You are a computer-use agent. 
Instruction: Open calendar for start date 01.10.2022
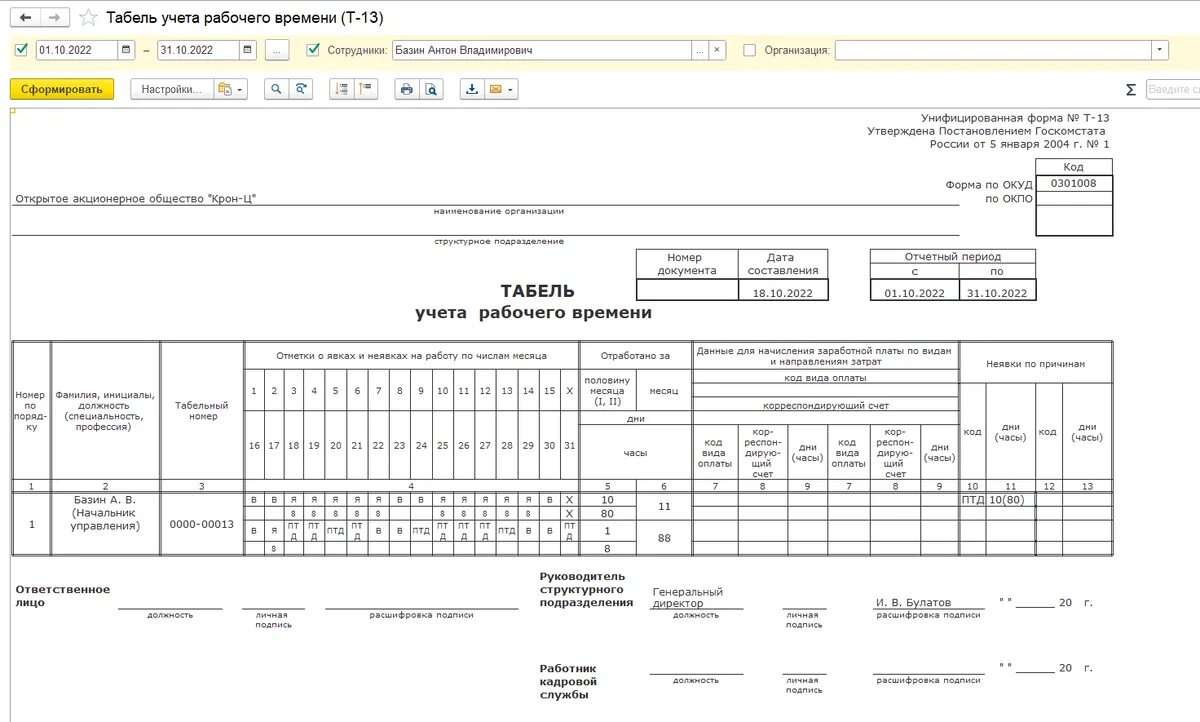tap(126, 50)
